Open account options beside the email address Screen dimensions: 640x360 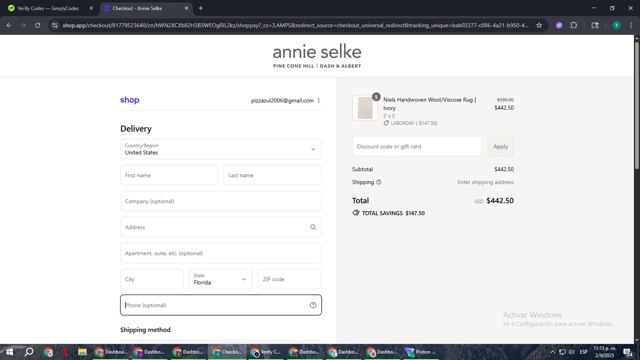point(319,100)
